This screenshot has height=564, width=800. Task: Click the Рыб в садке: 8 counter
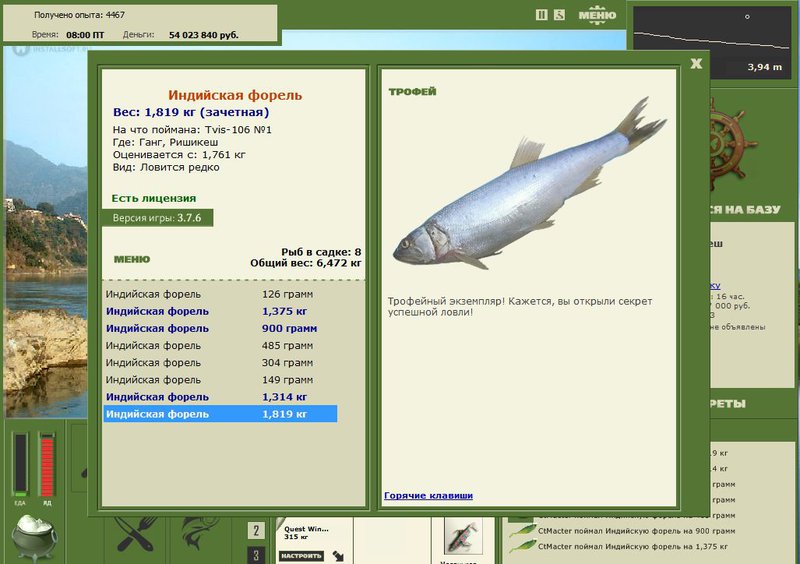pos(321,252)
